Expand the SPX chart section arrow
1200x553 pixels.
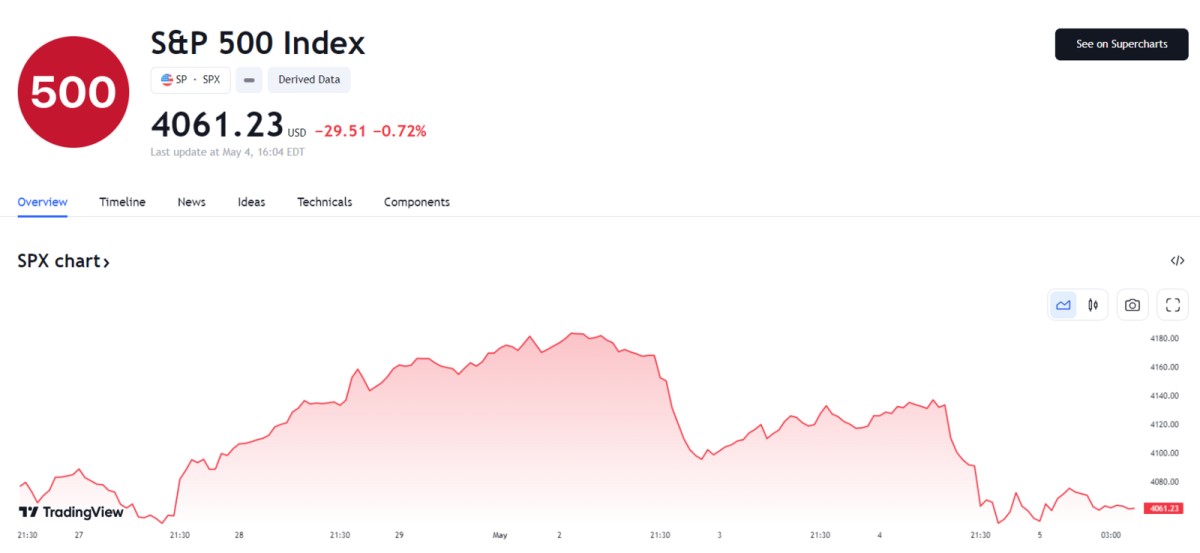coord(106,262)
